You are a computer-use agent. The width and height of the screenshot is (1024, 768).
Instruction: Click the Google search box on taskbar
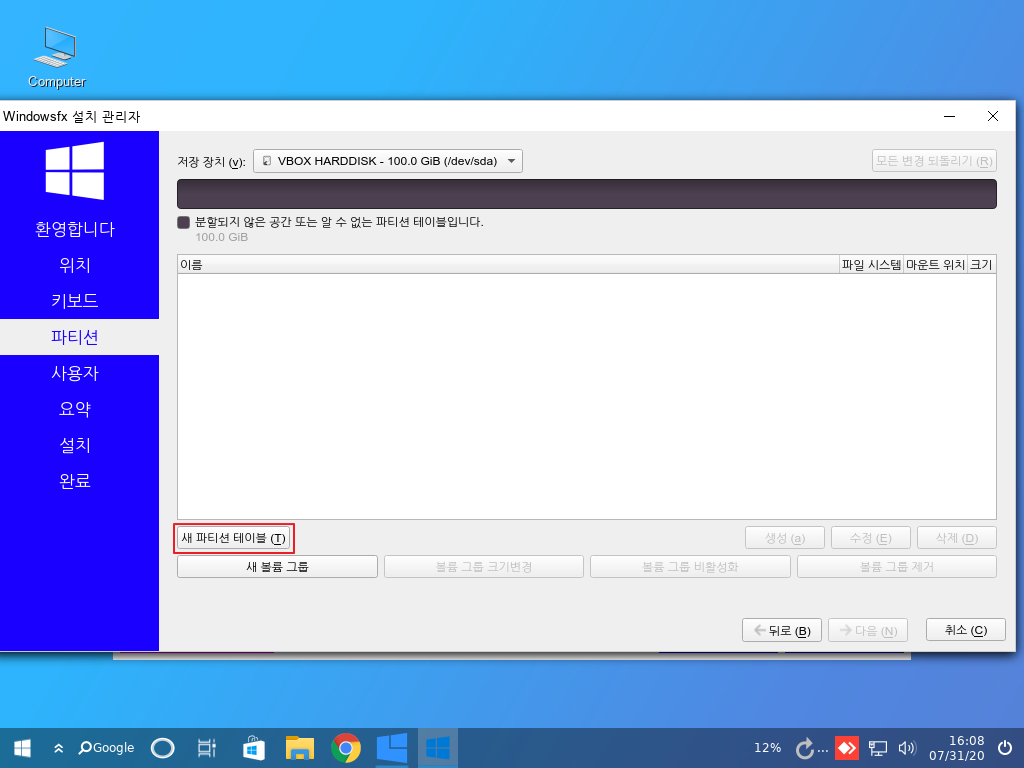[x=106, y=748]
